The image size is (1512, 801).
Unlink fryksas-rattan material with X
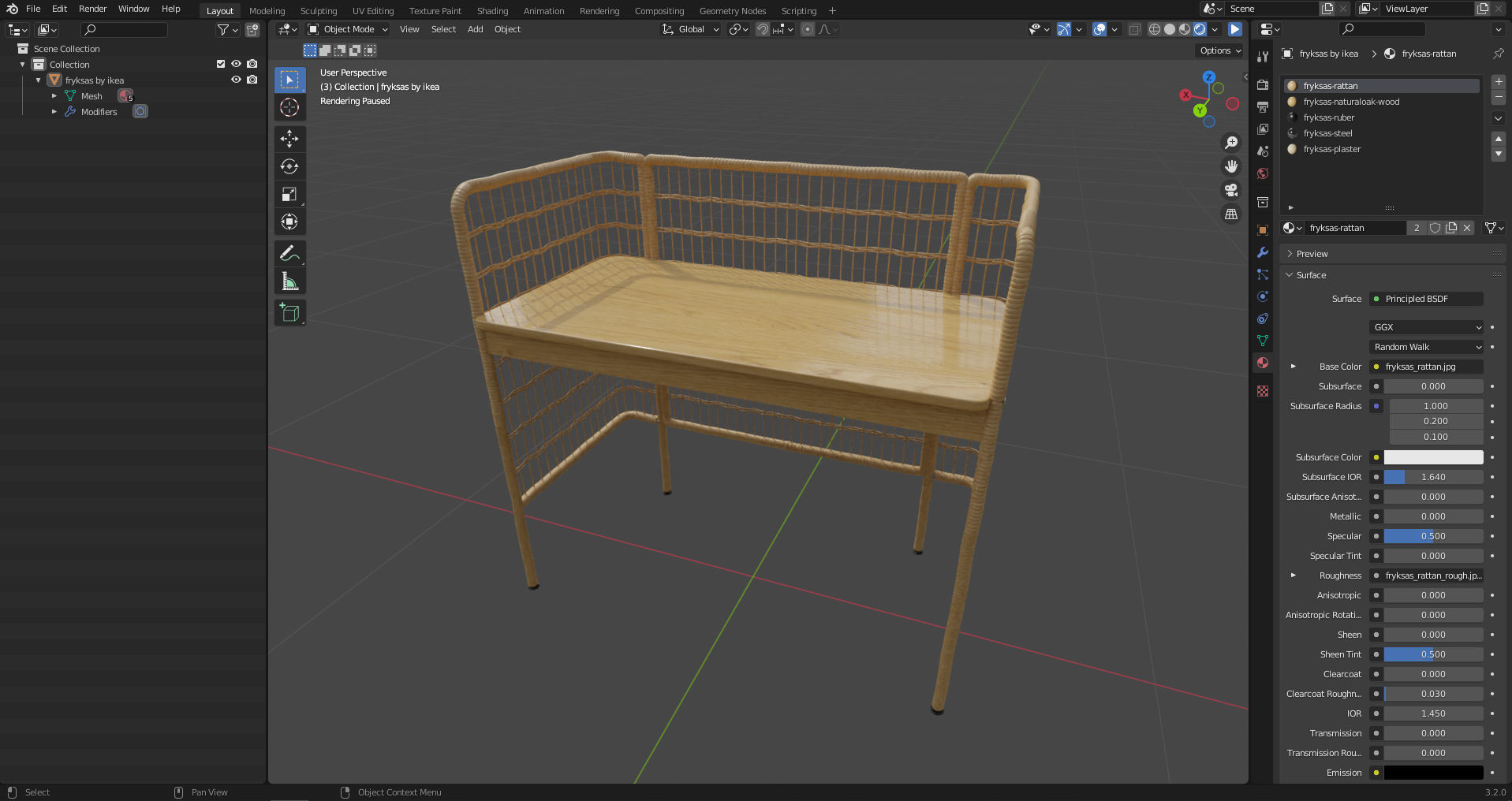coord(1467,228)
